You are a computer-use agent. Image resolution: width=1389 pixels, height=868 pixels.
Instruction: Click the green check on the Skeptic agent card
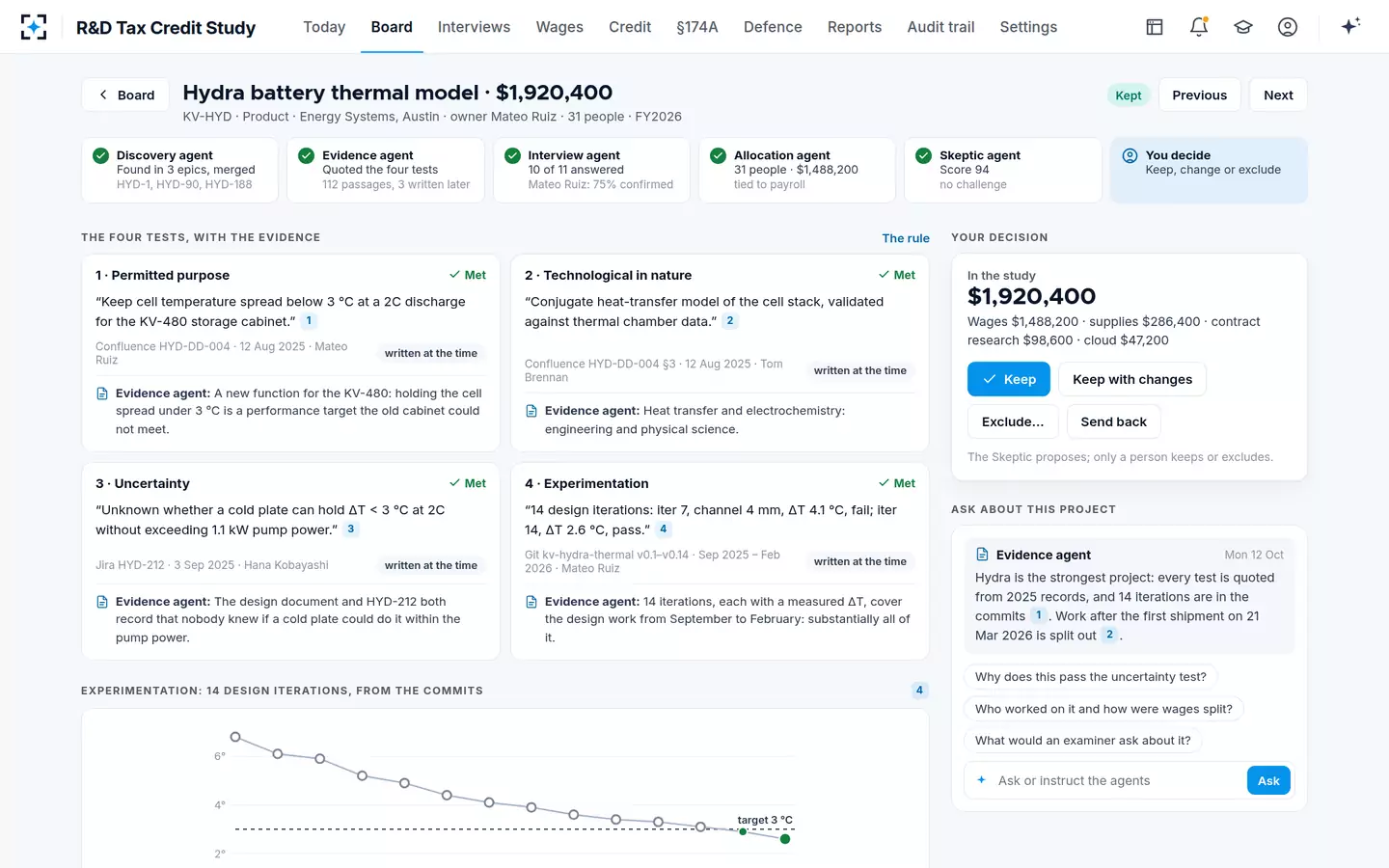click(924, 155)
